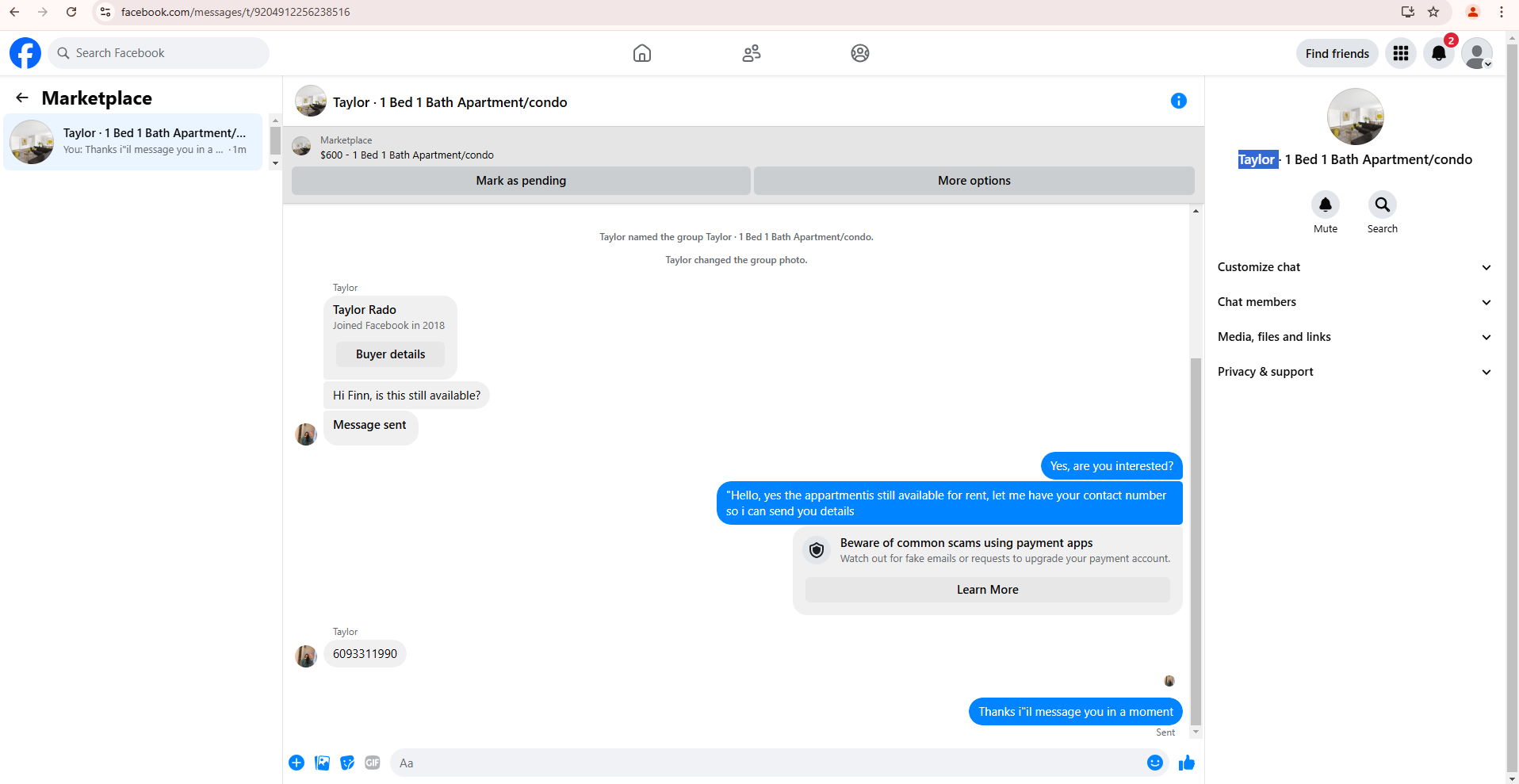Click the browser address bar URL
Image resolution: width=1519 pixels, height=784 pixels.
235,12
